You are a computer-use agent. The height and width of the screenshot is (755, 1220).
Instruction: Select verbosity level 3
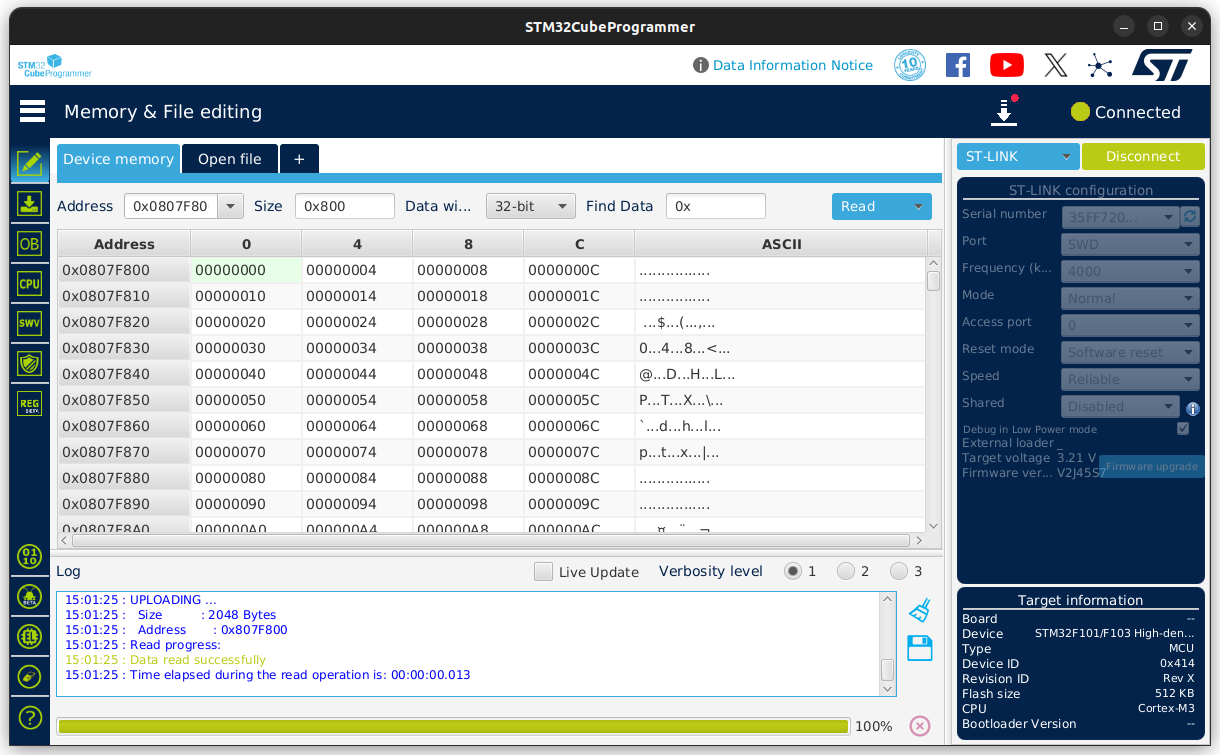(899, 571)
